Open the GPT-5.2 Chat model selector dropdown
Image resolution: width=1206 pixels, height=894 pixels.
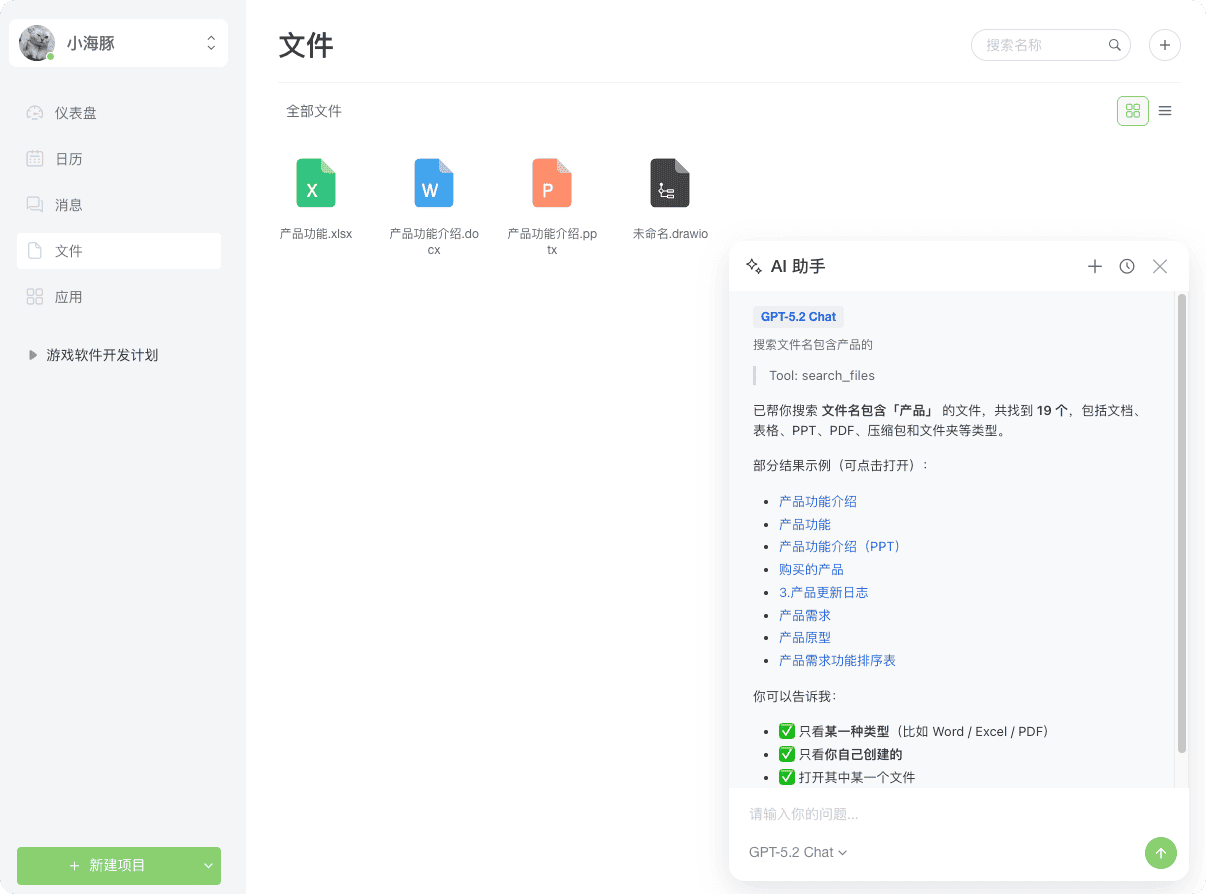pos(798,852)
